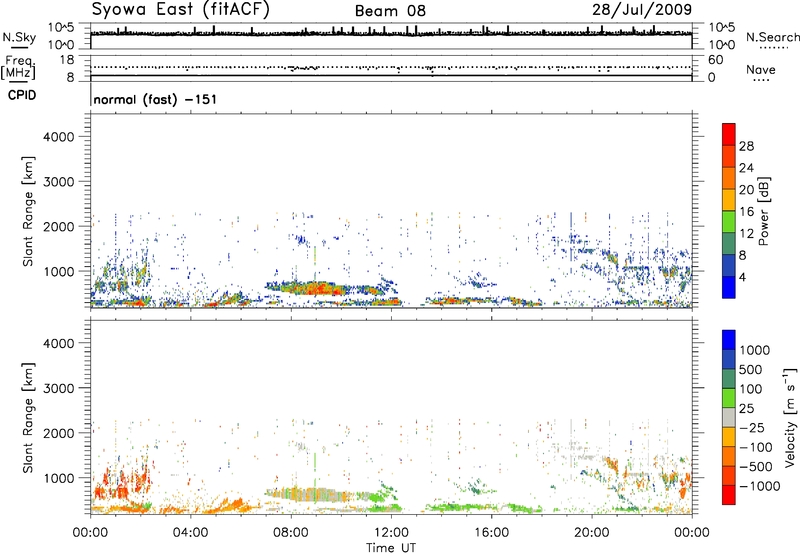800x554 pixels.
Task: Click the '16:00' time axis label
Action: click(x=491, y=533)
